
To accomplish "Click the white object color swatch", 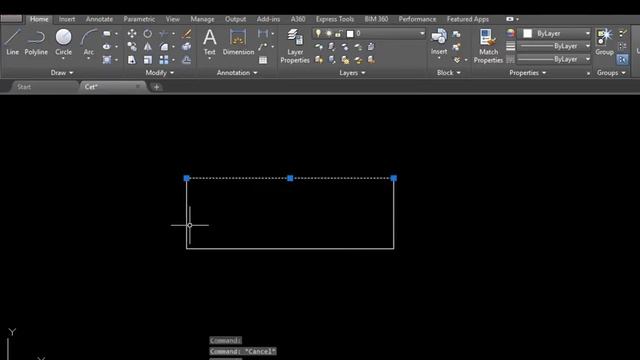I will click(x=528, y=33).
